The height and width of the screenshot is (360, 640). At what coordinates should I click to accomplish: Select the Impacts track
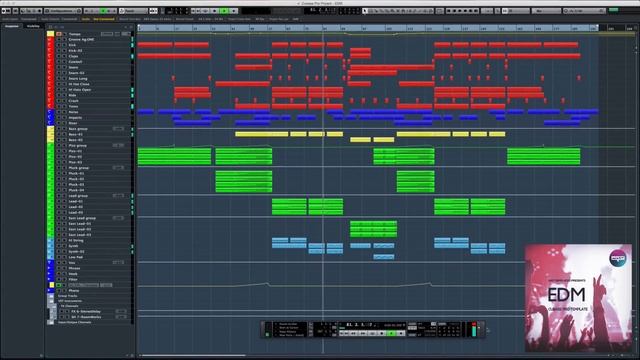[76, 118]
